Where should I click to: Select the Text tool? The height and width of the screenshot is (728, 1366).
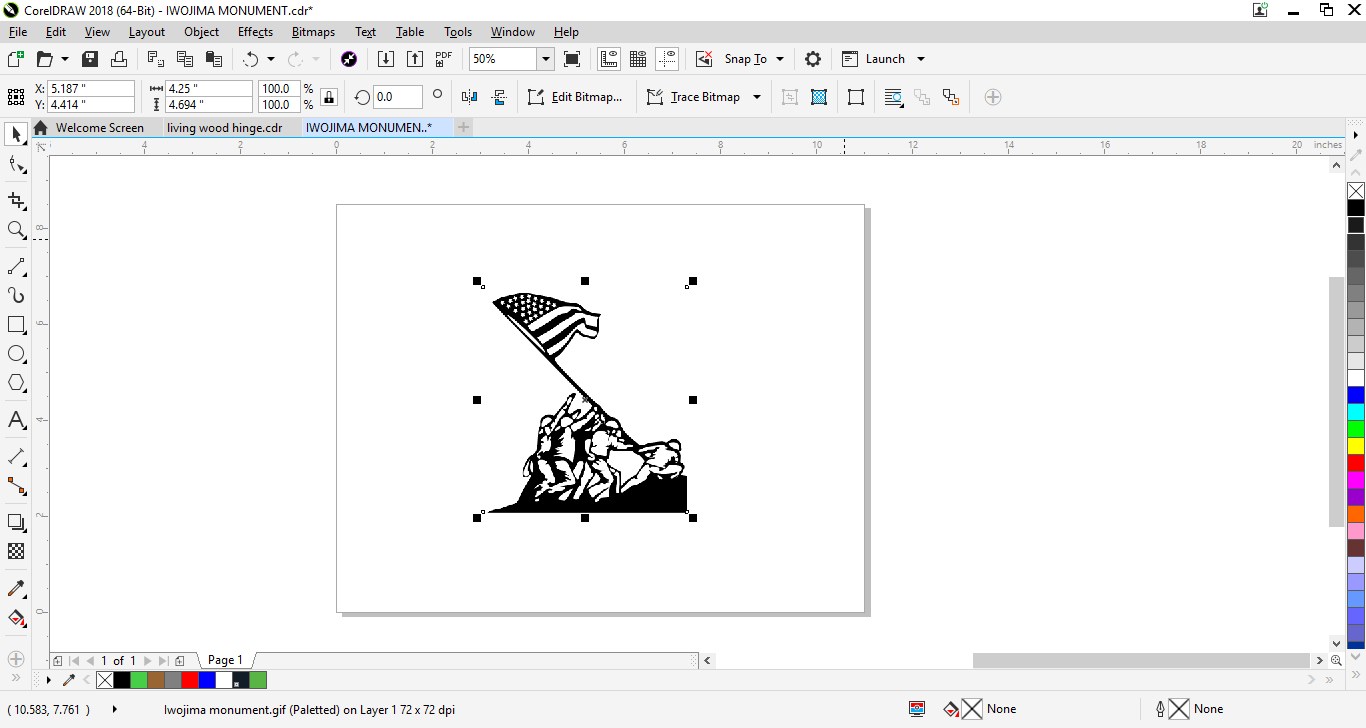click(x=16, y=419)
